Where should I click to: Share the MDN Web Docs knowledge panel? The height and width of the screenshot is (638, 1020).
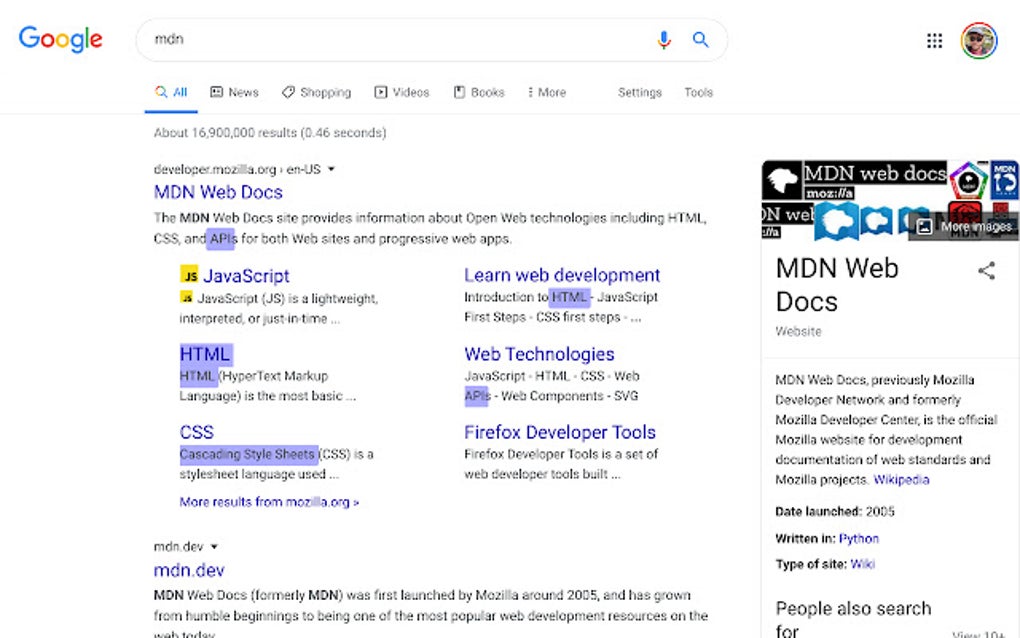click(x=987, y=270)
